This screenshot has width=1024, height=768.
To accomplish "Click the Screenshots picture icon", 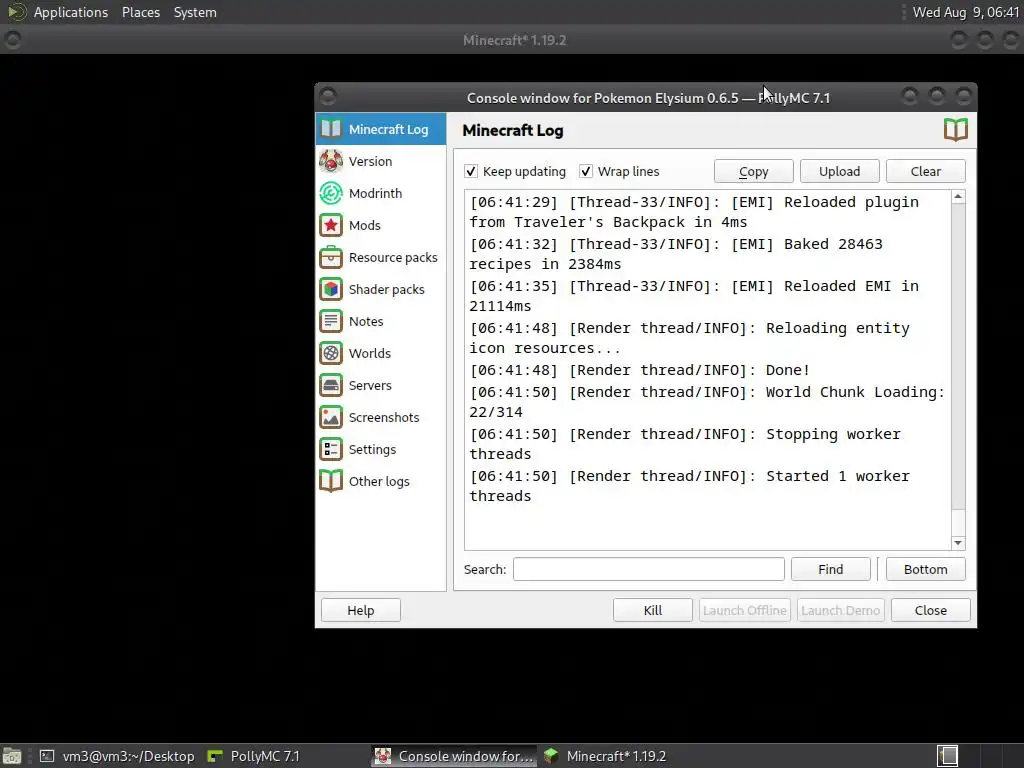I will tap(331, 417).
